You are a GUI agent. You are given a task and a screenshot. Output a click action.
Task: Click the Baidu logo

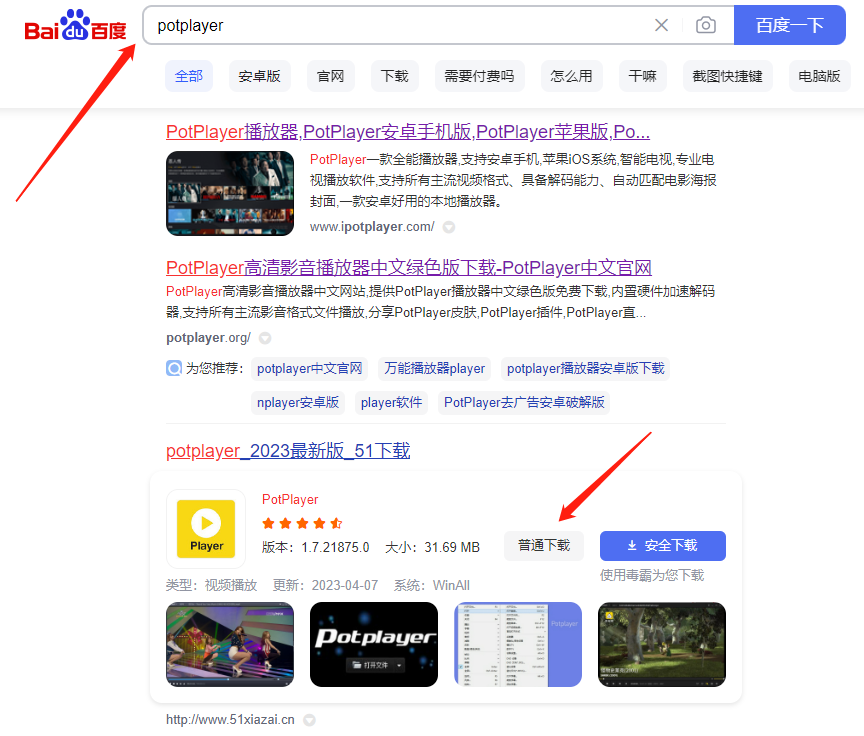[x=74, y=25]
